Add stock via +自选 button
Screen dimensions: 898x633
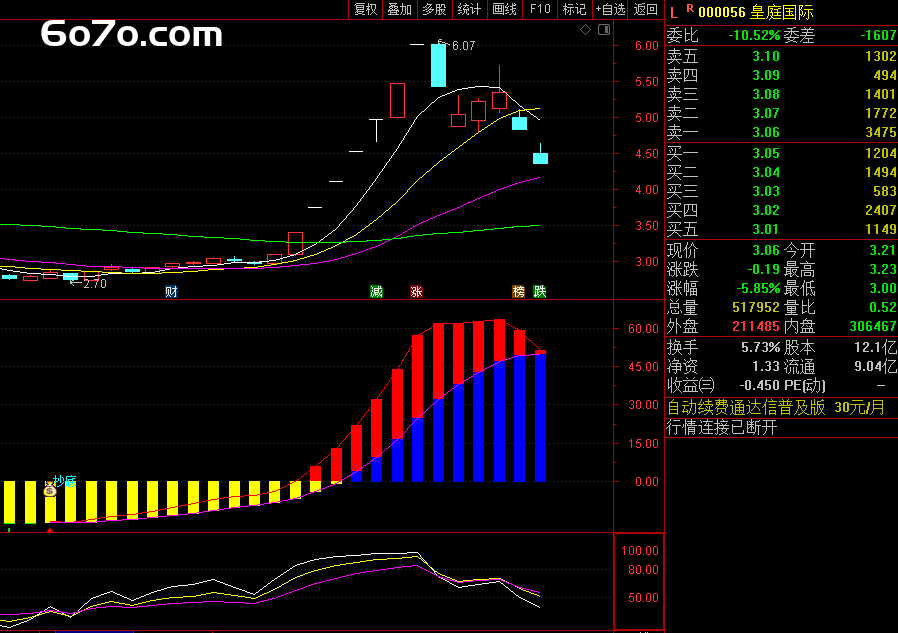pos(611,9)
